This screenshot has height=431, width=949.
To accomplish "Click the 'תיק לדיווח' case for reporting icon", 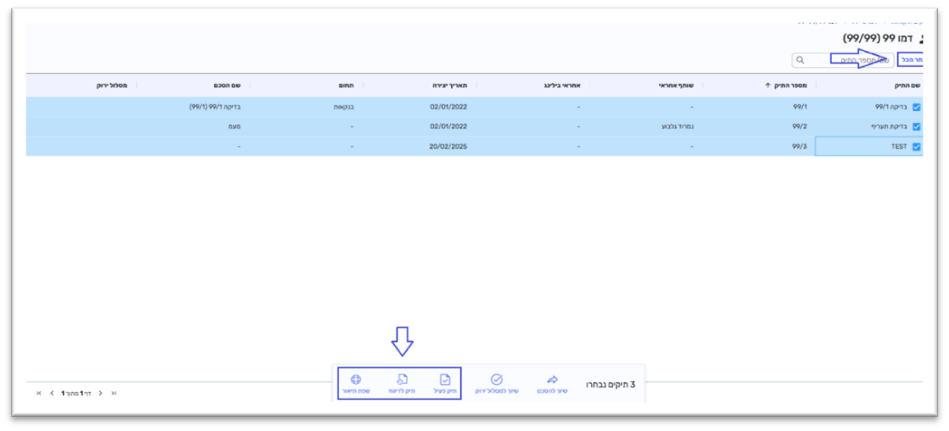I will point(401,379).
